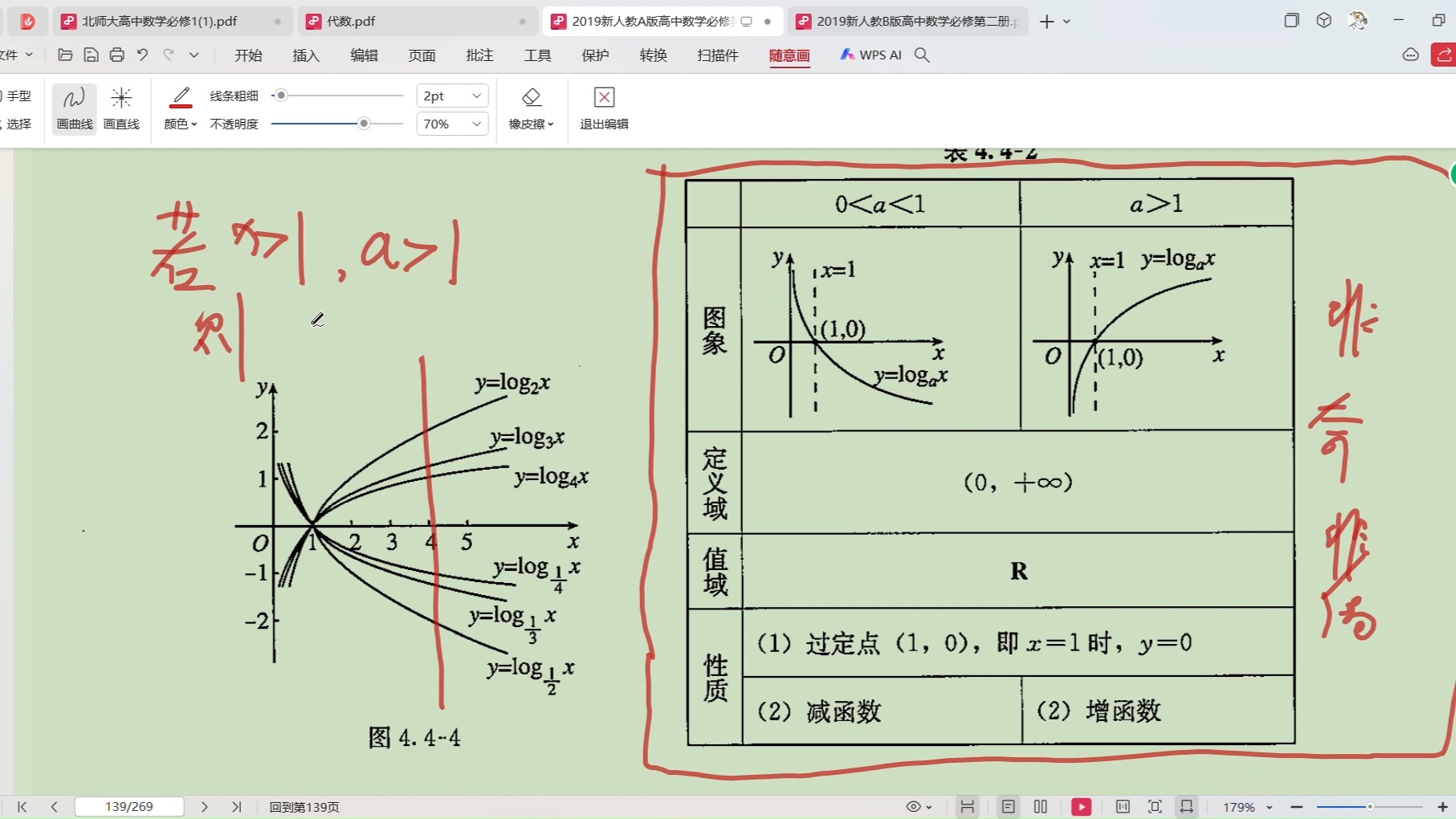1456x819 pixels.
Task: Select the 画直线 straight line tool
Action: (121, 109)
